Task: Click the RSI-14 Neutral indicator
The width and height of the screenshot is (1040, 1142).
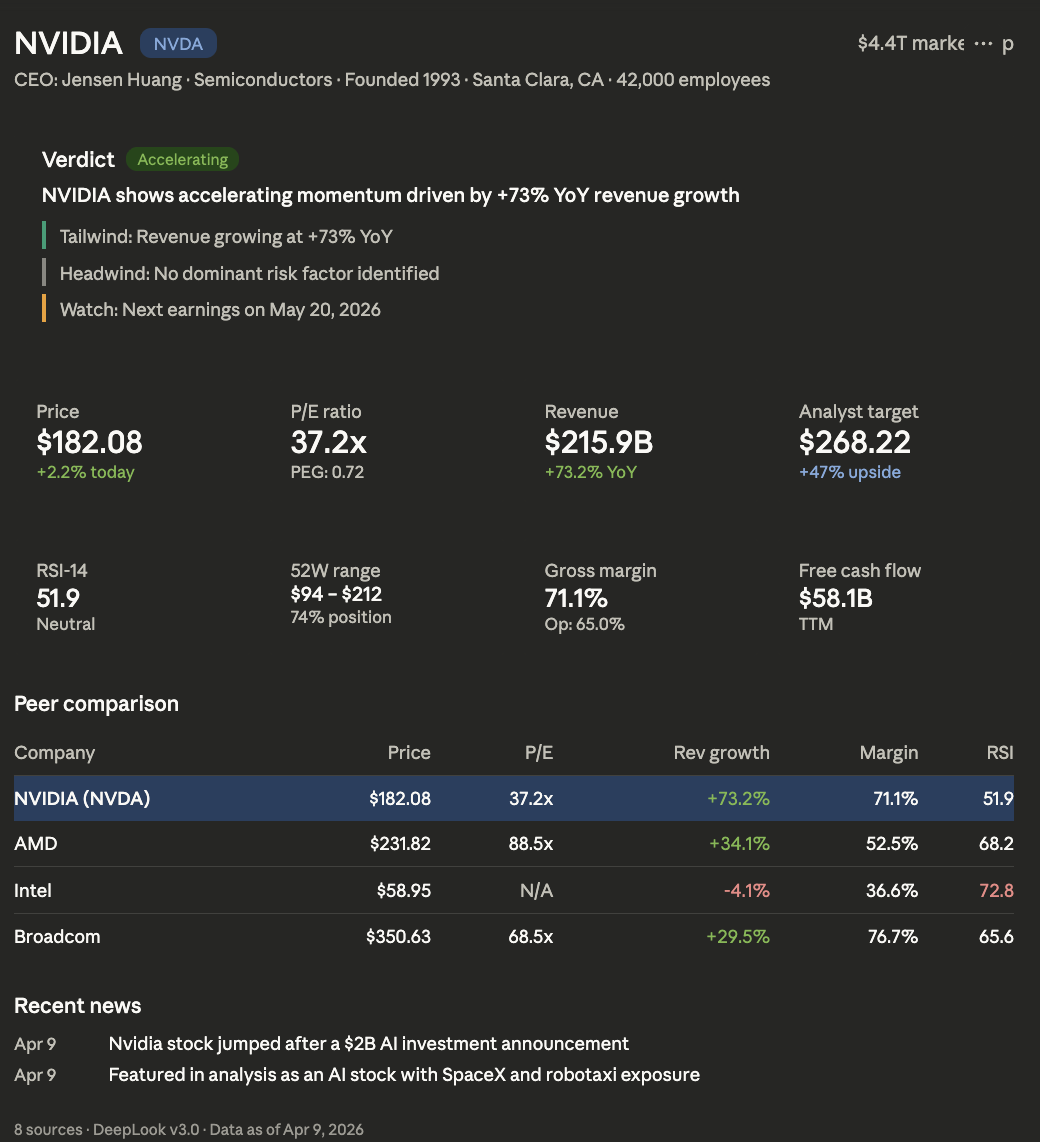Action: [66, 624]
